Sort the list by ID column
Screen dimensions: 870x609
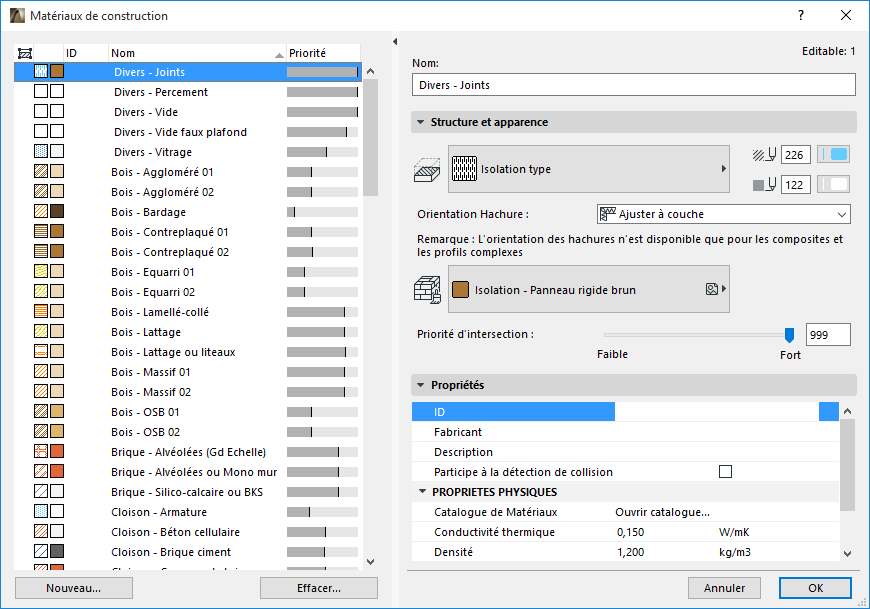coord(86,53)
